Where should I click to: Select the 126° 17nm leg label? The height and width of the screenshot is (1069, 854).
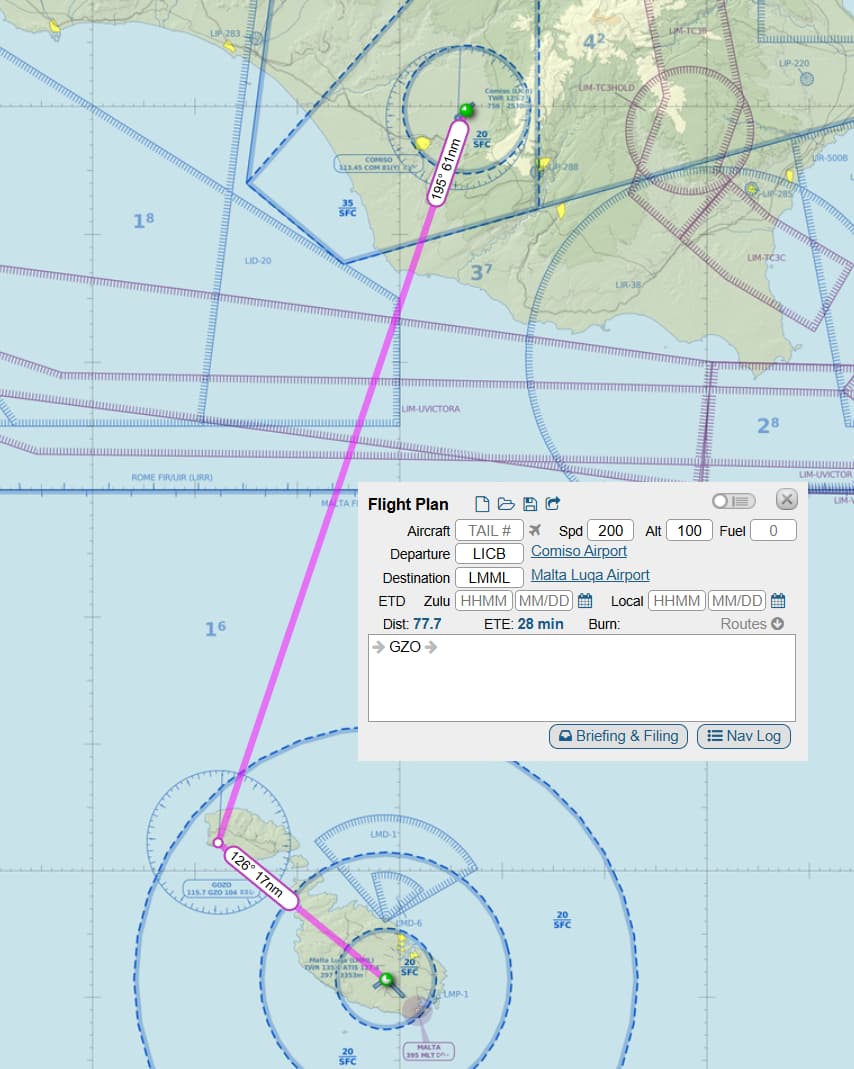click(260, 878)
